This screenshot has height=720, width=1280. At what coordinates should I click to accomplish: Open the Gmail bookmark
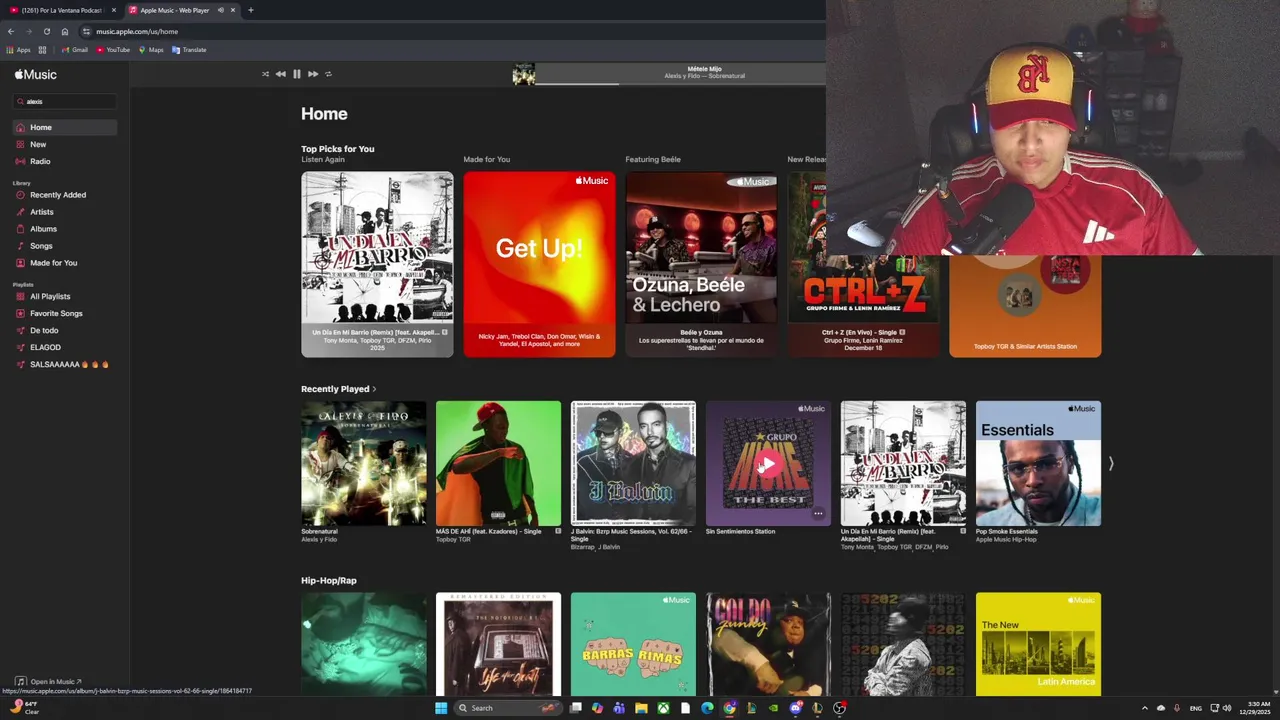(x=75, y=50)
